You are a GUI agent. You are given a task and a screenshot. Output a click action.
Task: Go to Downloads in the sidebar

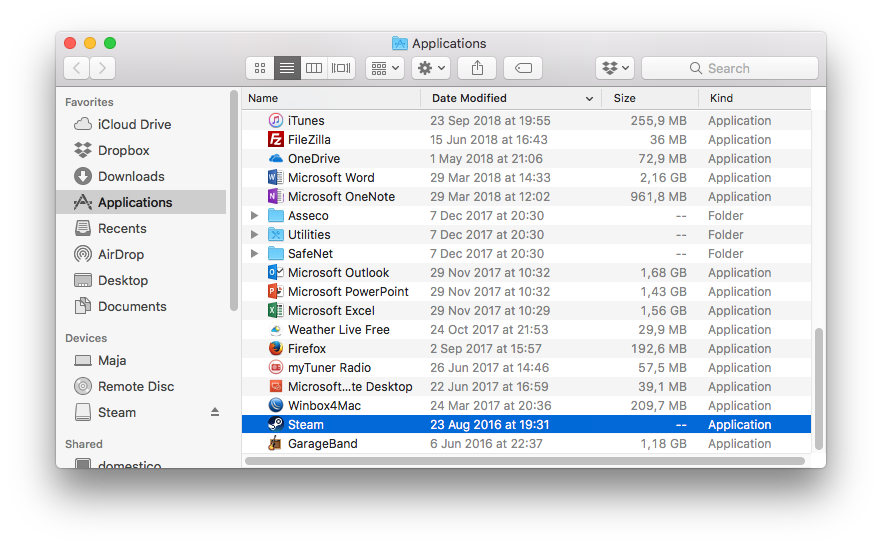coord(130,176)
